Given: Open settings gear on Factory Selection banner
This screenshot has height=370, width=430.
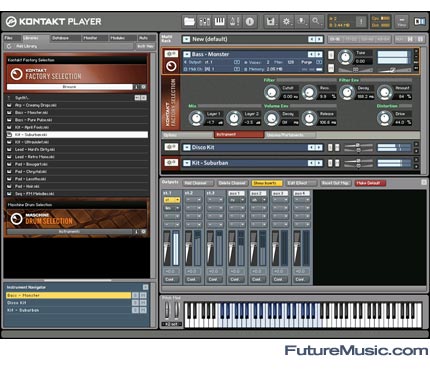Looking at the screenshot, I should pyautogui.click(x=143, y=87).
